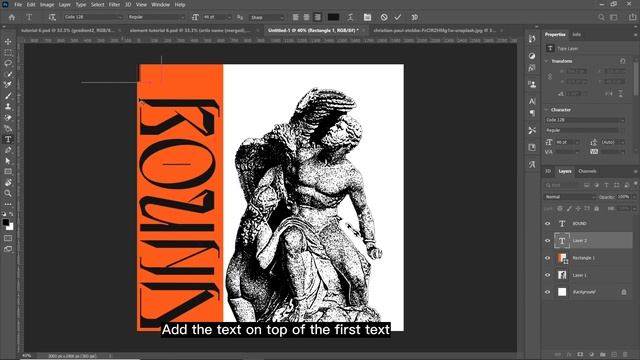Image resolution: width=640 pixels, height=360 pixels.
Task: Toggle layer filtering switch on or off
Action: (x=636, y=184)
